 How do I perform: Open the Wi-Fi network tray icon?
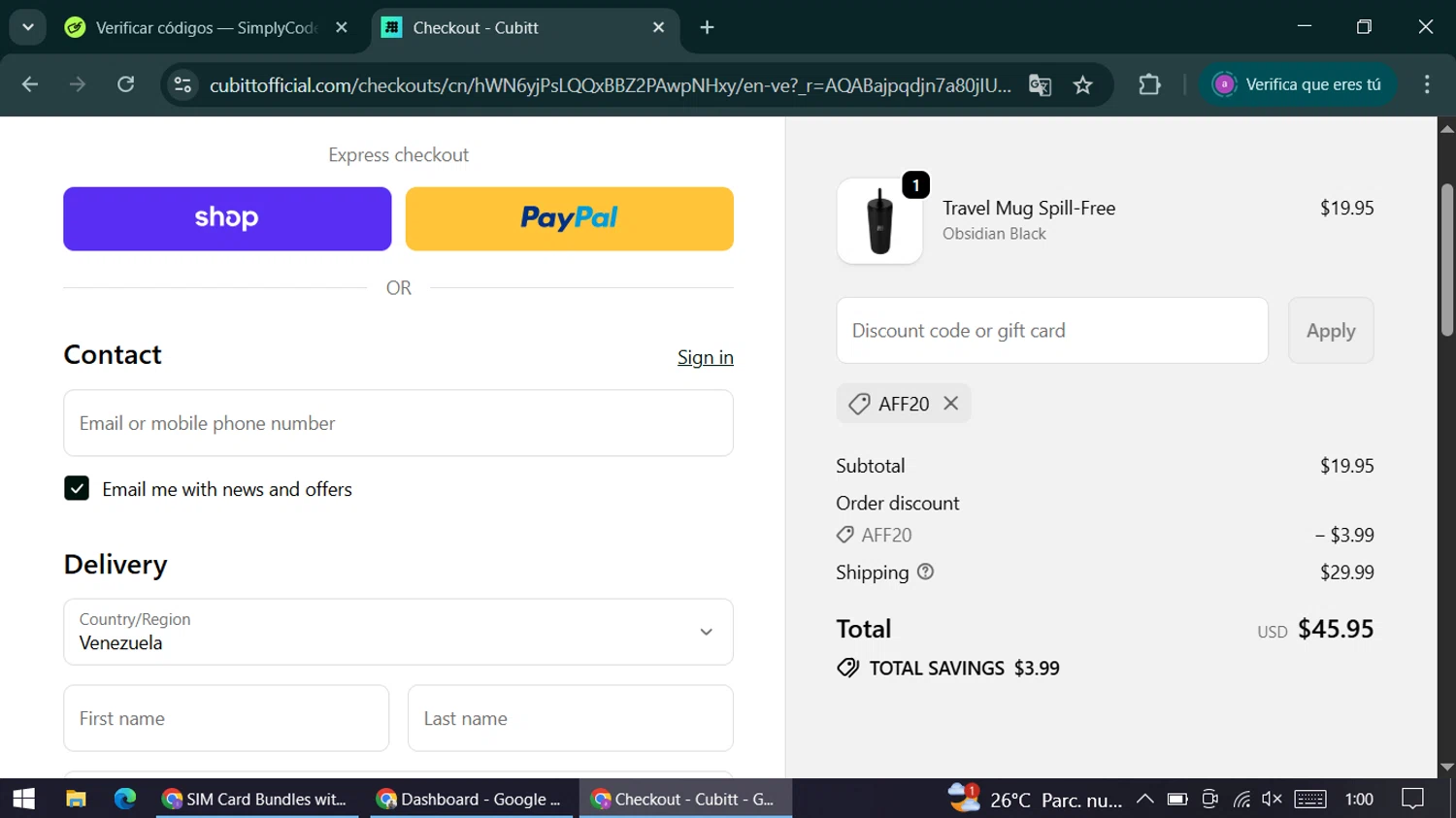(x=1241, y=799)
